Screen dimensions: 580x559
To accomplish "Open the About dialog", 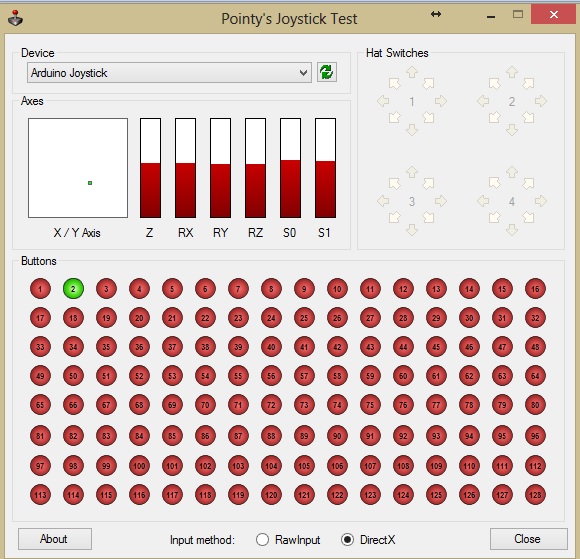I will point(55,539).
